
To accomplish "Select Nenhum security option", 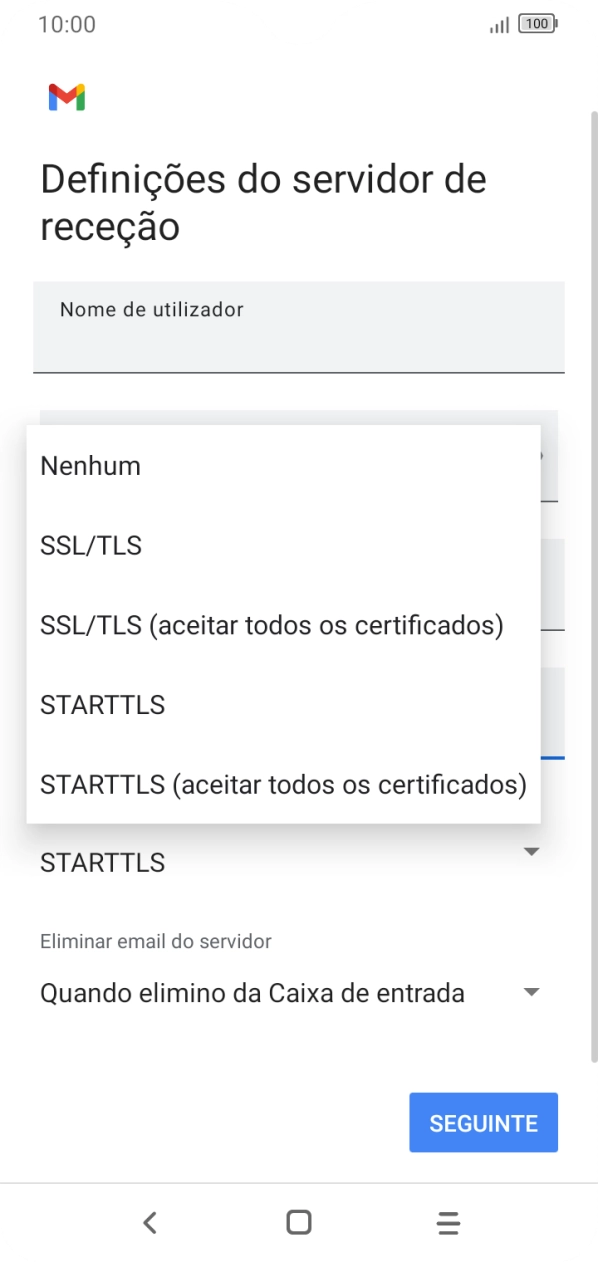I will point(90,465).
